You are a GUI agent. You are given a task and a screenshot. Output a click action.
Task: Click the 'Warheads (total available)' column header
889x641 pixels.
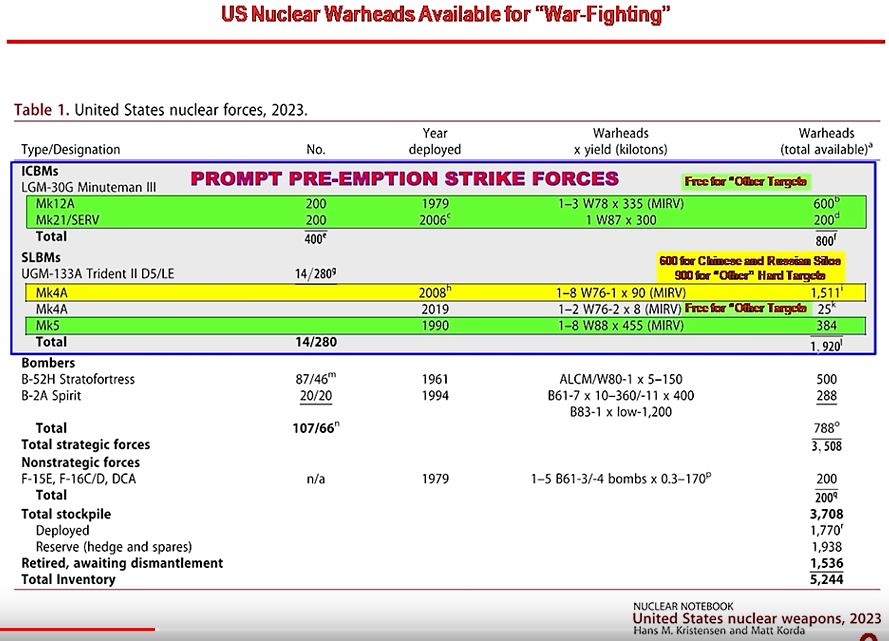pyautogui.click(x=826, y=141)
